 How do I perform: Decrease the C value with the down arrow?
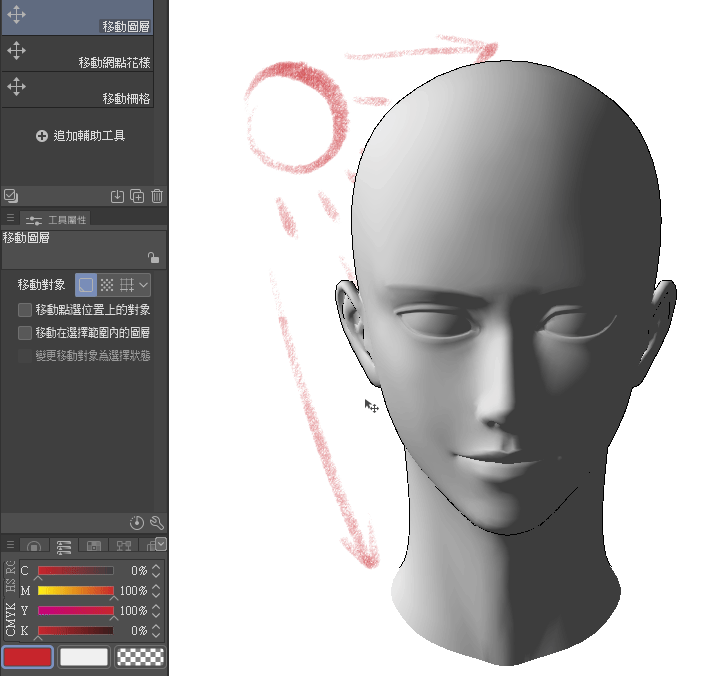click(156, 575)
